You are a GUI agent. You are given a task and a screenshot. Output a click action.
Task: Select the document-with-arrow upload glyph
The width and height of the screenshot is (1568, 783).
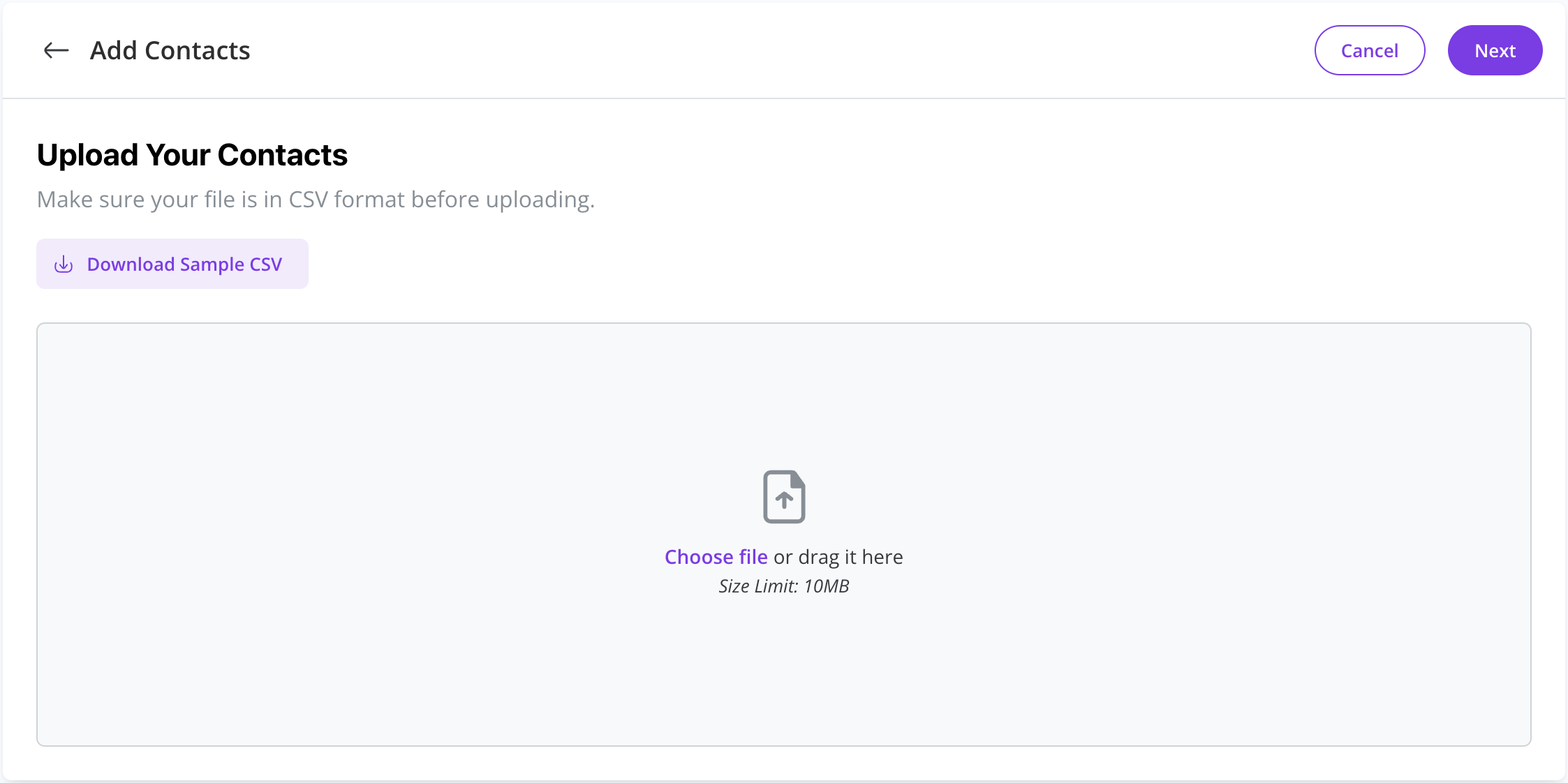[x=784, y=497]
